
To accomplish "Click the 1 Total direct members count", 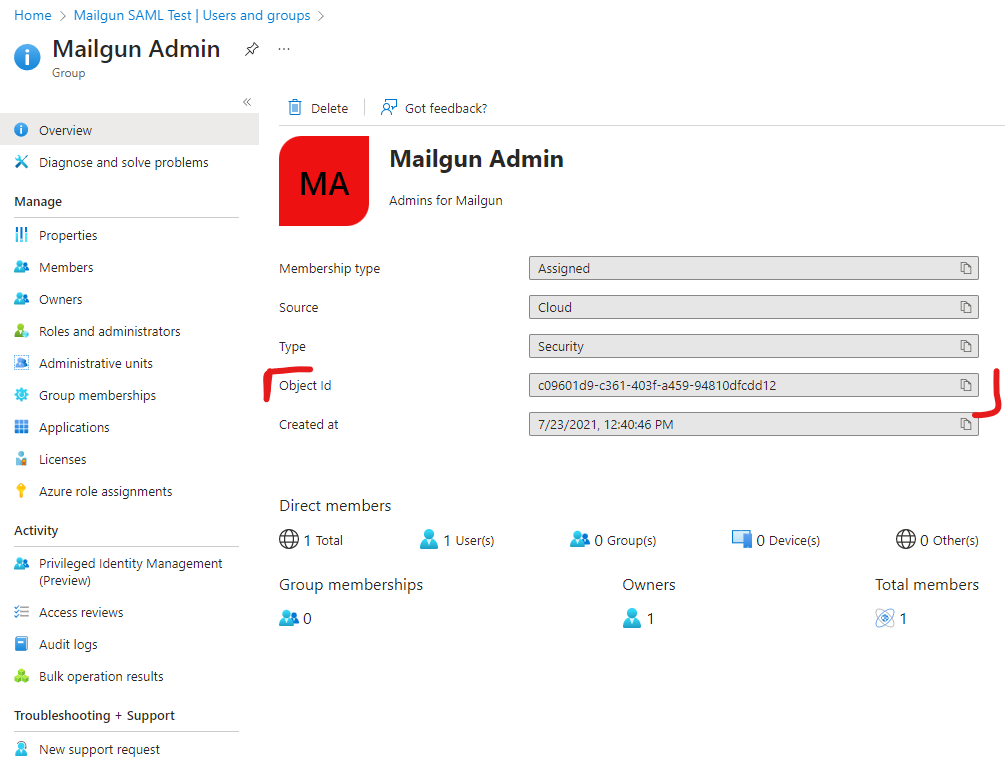I will coord(311,540).
